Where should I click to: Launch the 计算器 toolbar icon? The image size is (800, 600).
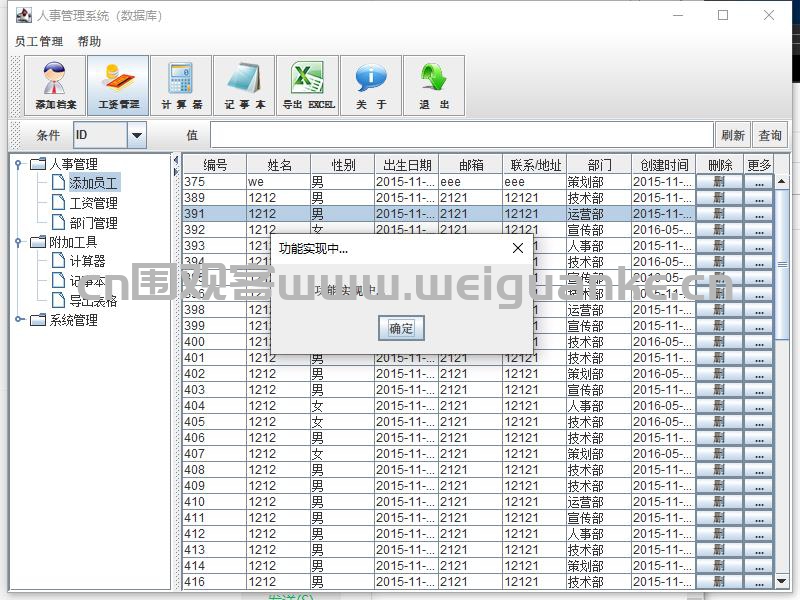pyautogui.click(x=181, y=85)
